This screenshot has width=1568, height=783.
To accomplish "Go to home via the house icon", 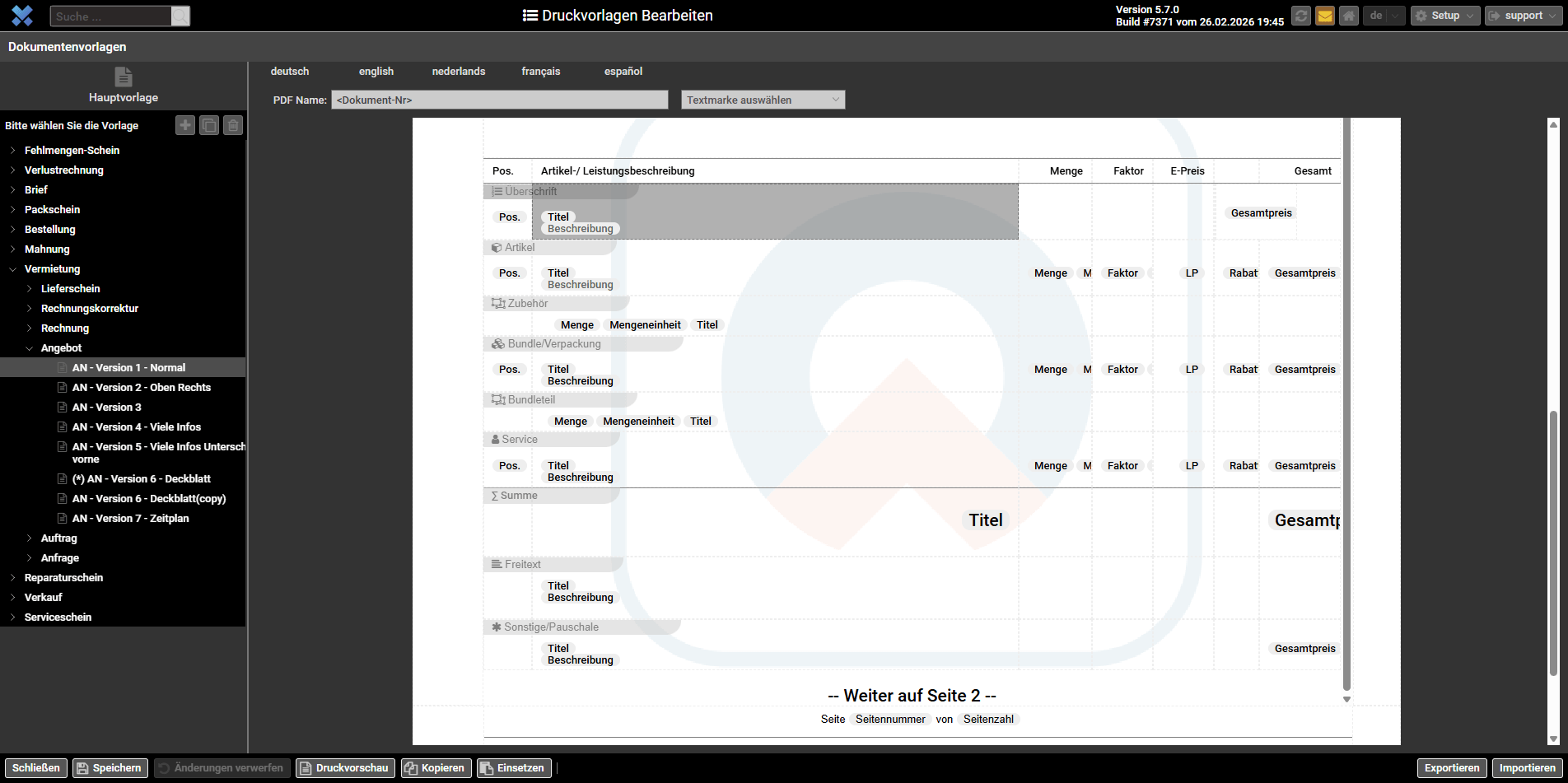I will 1349,16.
